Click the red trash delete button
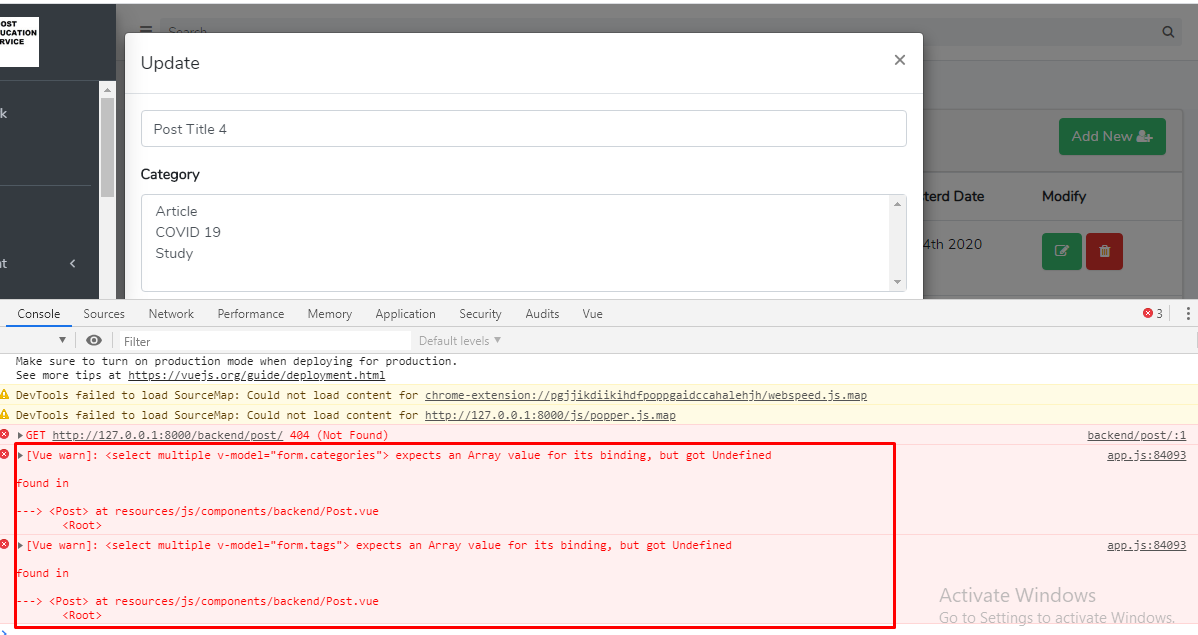Image resolution: width=1198 pixels, height=635 pixels. 1104,251
